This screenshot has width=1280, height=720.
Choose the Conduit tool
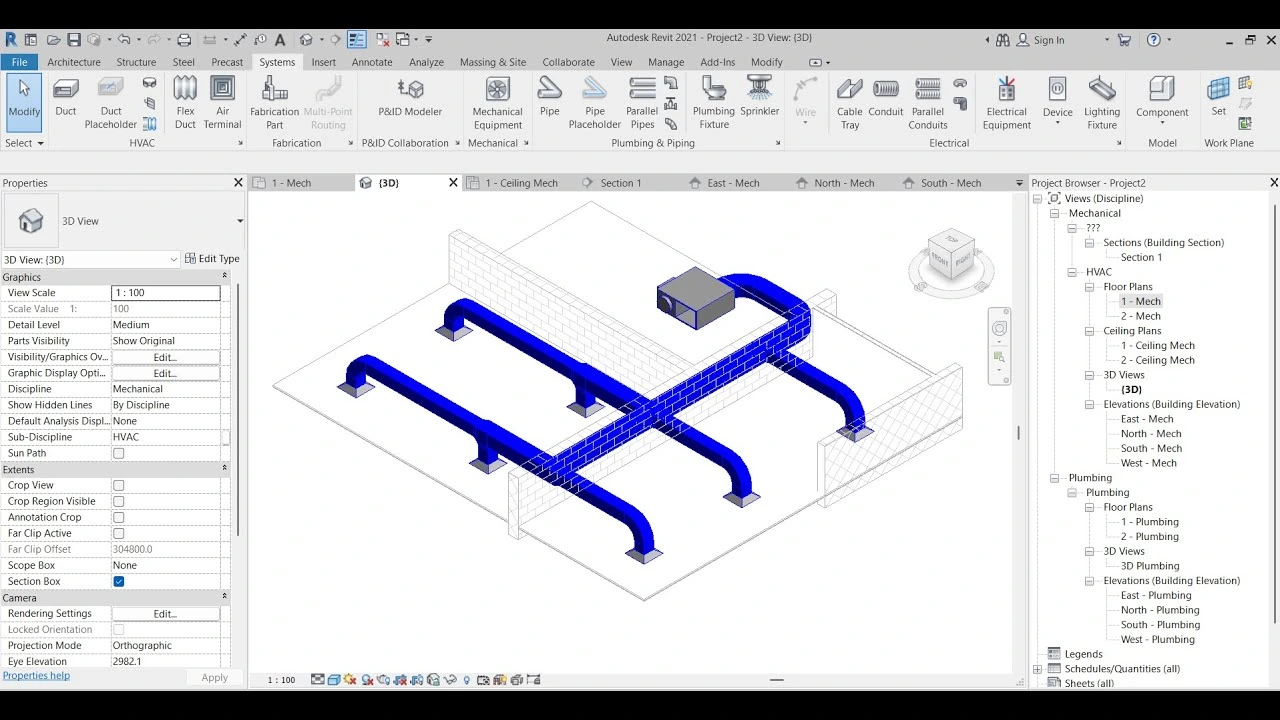886,97
